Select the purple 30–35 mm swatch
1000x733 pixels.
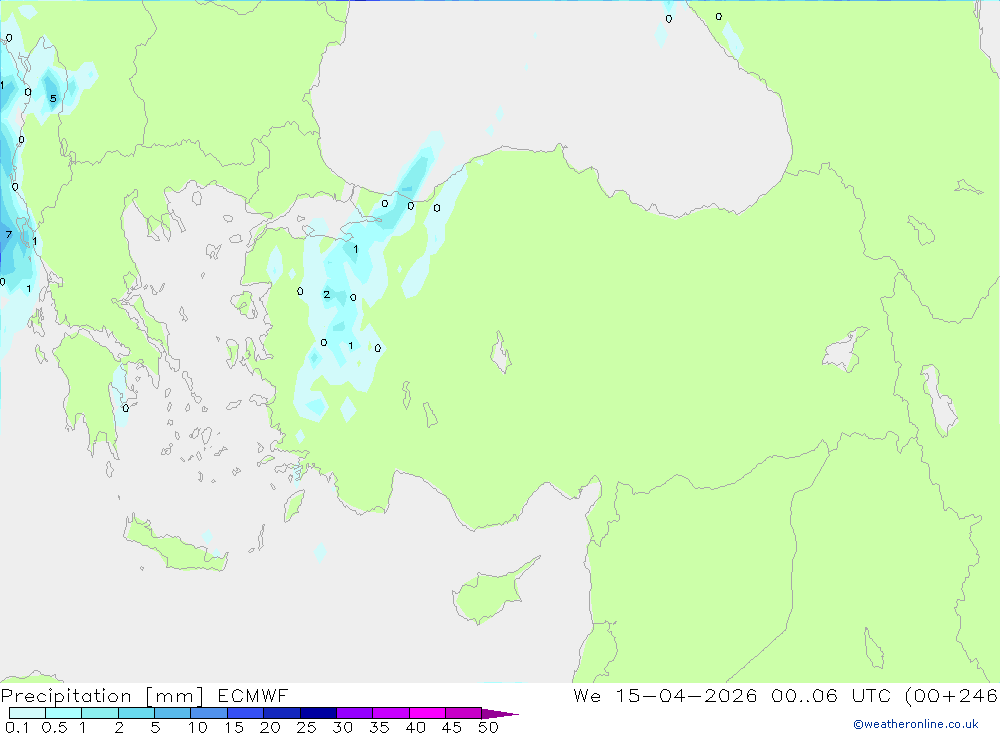tap(355, 713)
